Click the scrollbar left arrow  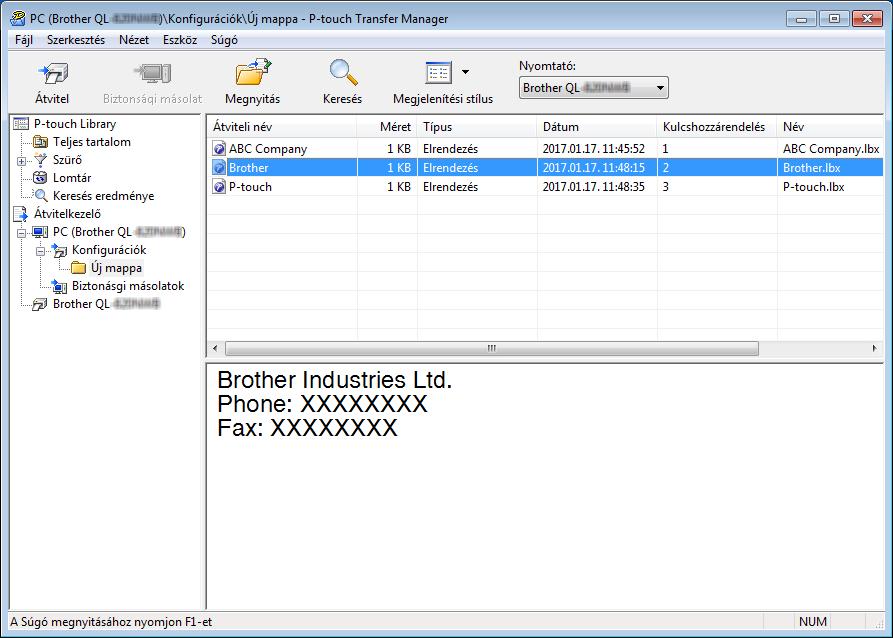coord(215,348)
